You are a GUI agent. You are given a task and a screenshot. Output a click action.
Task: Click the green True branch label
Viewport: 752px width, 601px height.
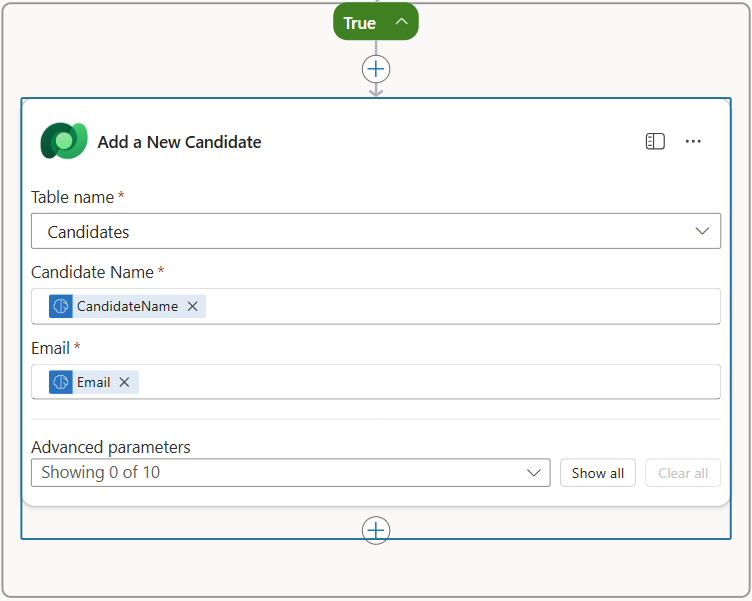tap(359, 23)
